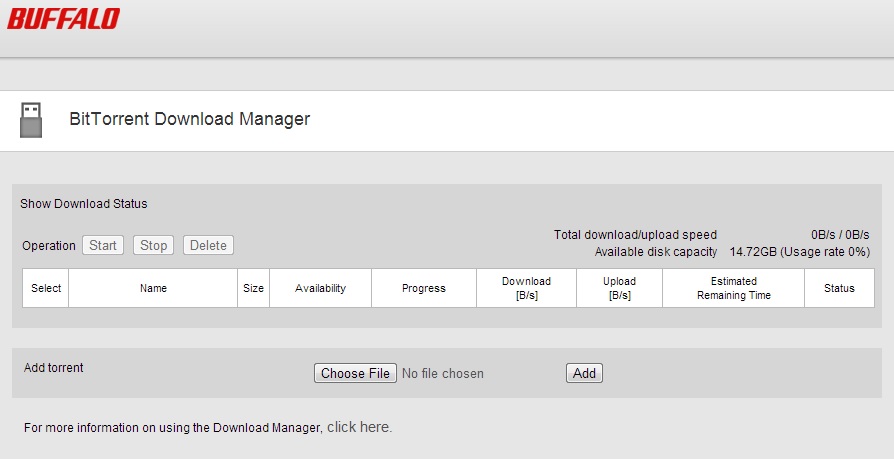Click the 14.72GB disk capacity value
Viewport: 894px width, 459px height.
point(800,251)
